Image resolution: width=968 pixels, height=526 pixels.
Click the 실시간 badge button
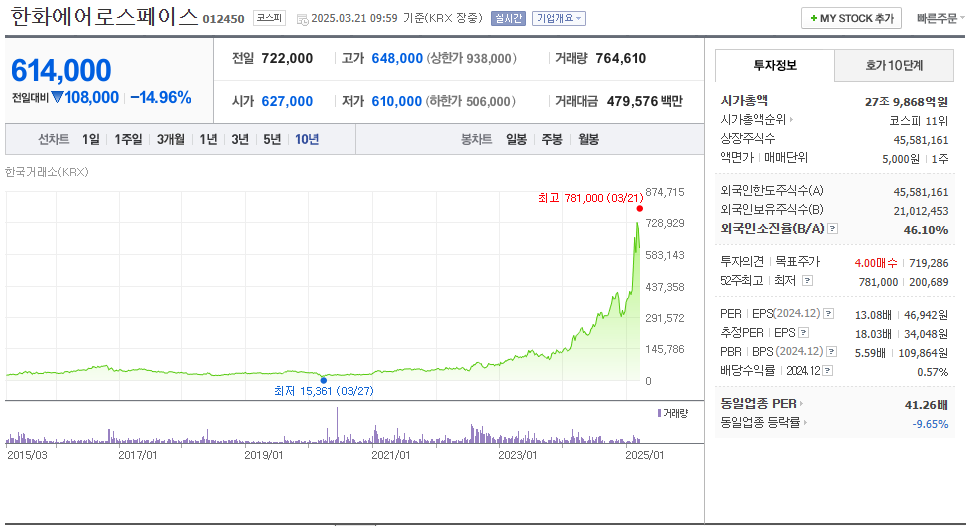[x=508, y=19]
